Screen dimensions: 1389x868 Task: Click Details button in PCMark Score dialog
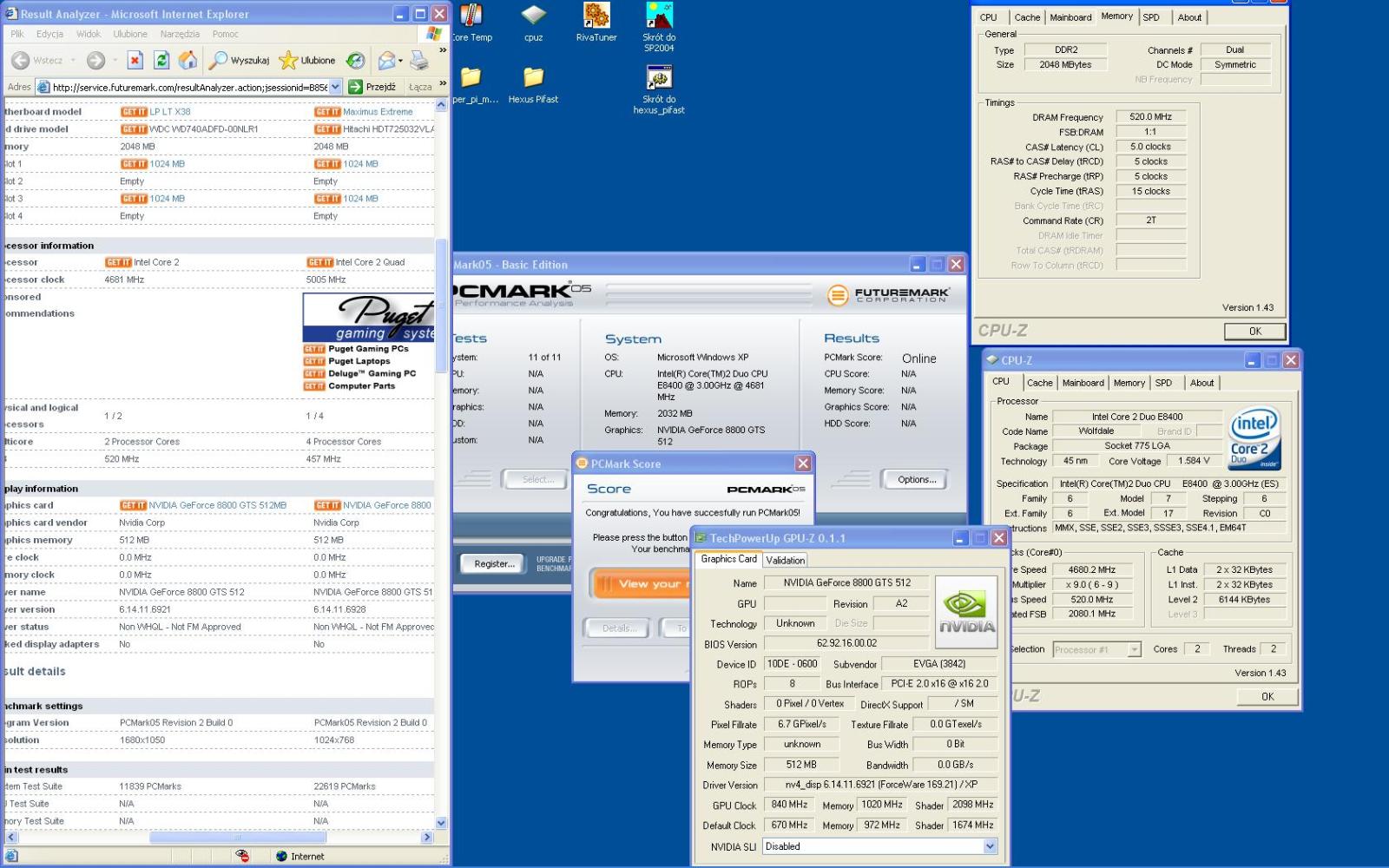pyautogui.click(x=619, y=628)
